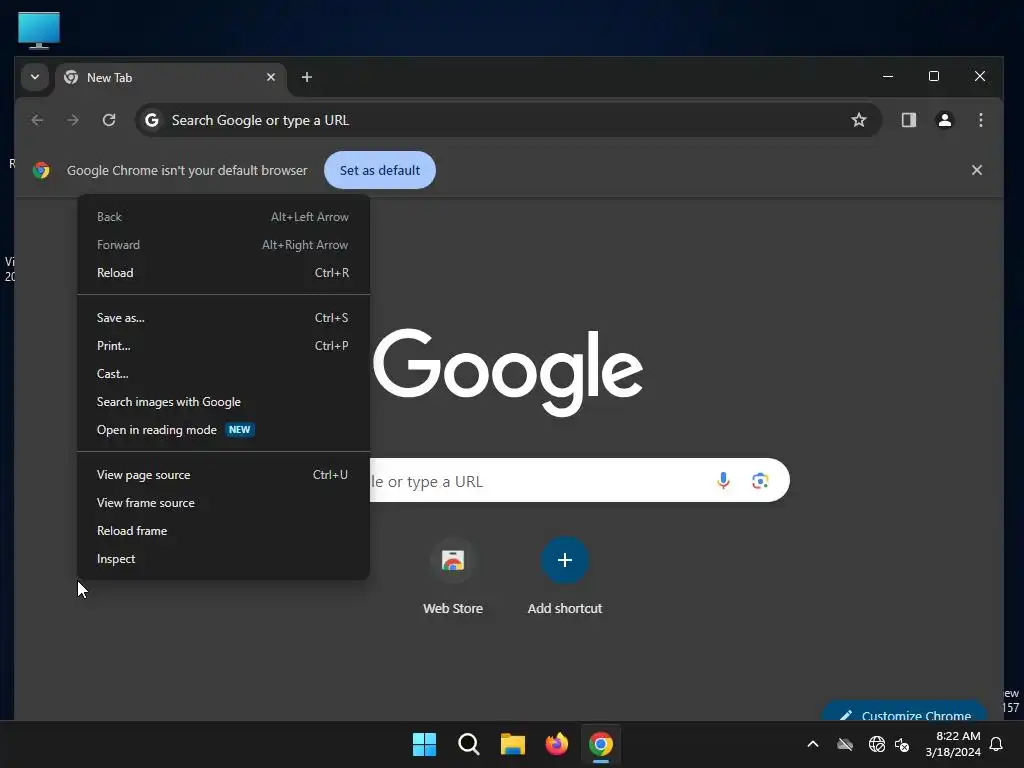Choose View page source
The height and width of the screenshot is (768, 1024).
click(x=223, y=475)
